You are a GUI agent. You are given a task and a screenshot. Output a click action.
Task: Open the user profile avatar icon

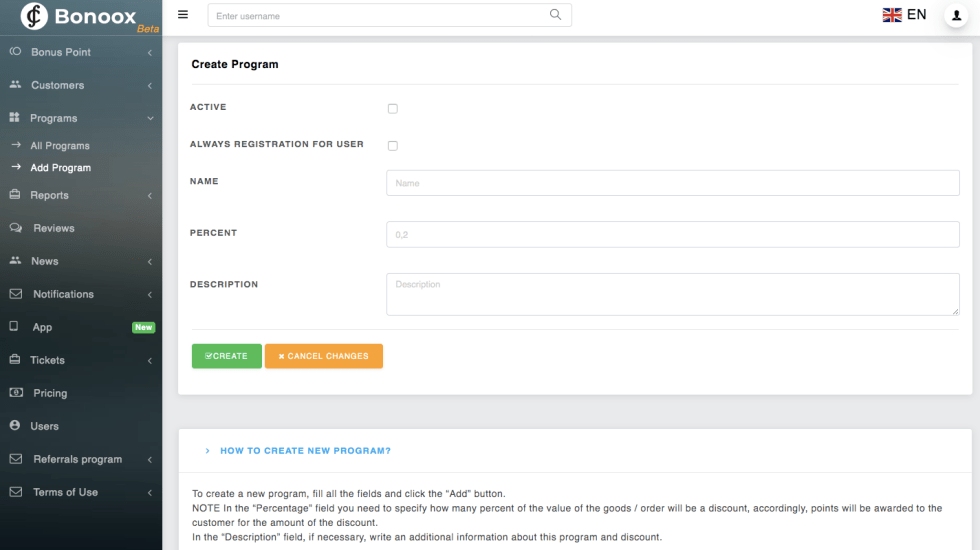pos(955,16)
